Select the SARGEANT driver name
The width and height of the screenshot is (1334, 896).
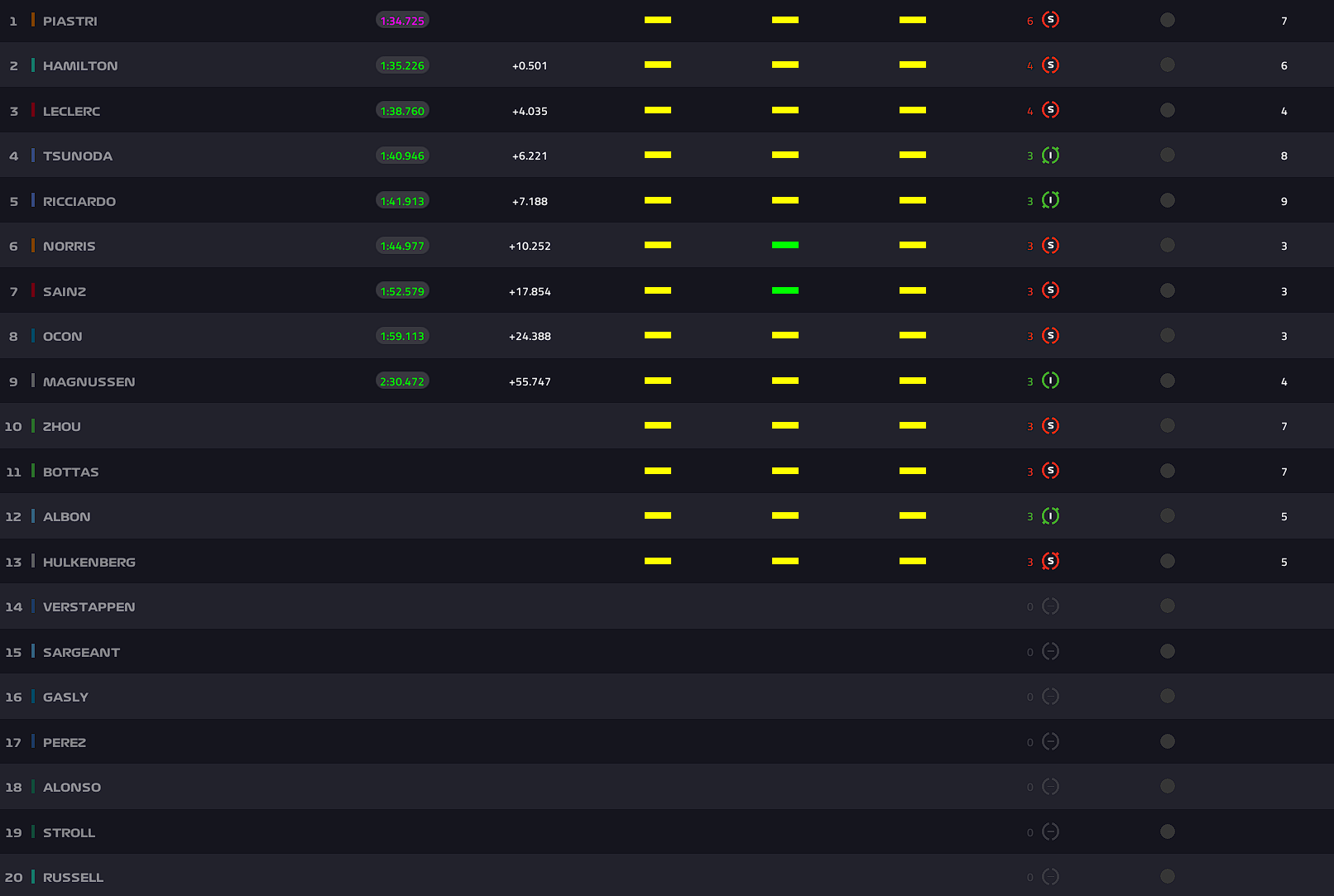(x=82, y=652)
